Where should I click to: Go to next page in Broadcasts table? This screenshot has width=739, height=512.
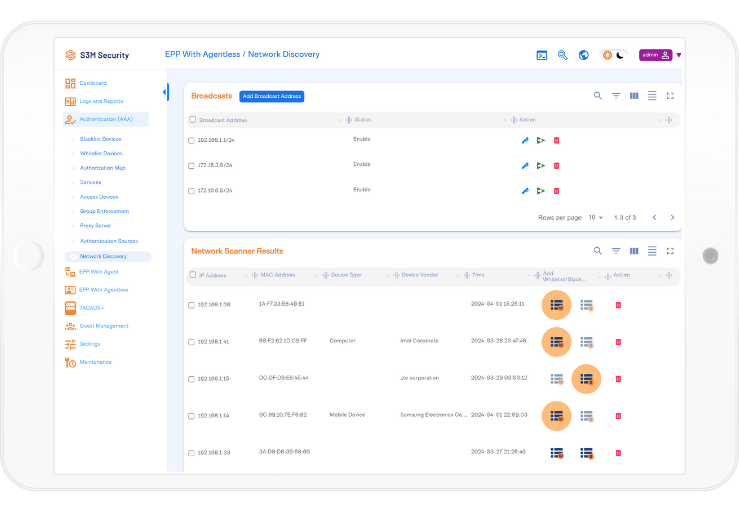coord(672,217)
